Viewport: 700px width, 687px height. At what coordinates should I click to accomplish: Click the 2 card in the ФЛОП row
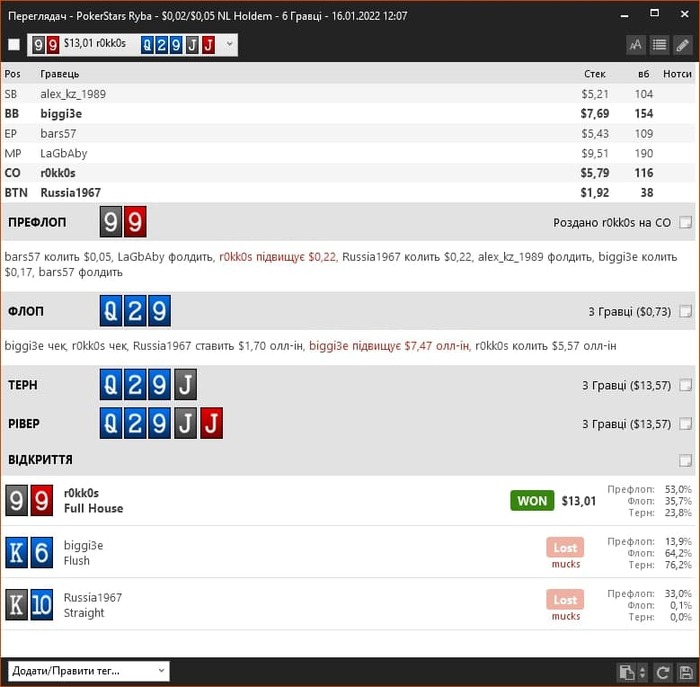click(x=135, y=311)
